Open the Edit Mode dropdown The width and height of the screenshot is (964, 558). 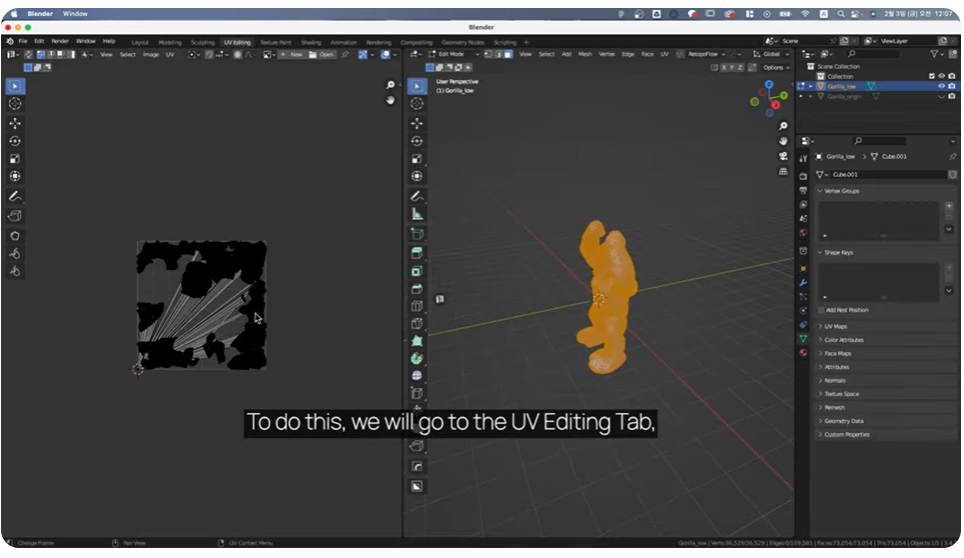[x=454, y=54]
